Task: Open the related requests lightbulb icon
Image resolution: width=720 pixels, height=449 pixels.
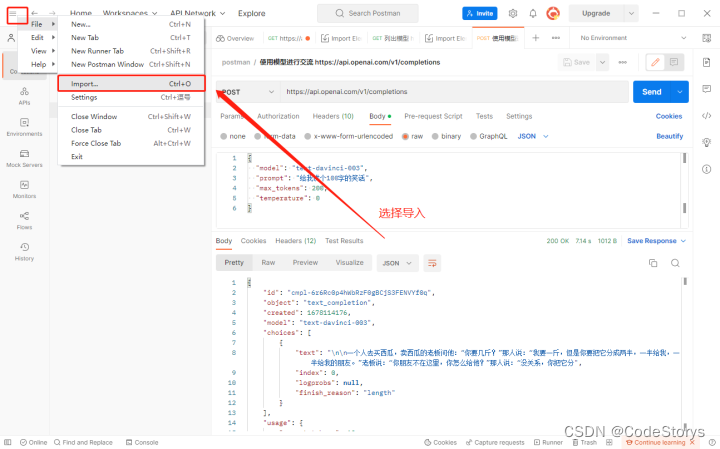Action: [x=706, y=142]
